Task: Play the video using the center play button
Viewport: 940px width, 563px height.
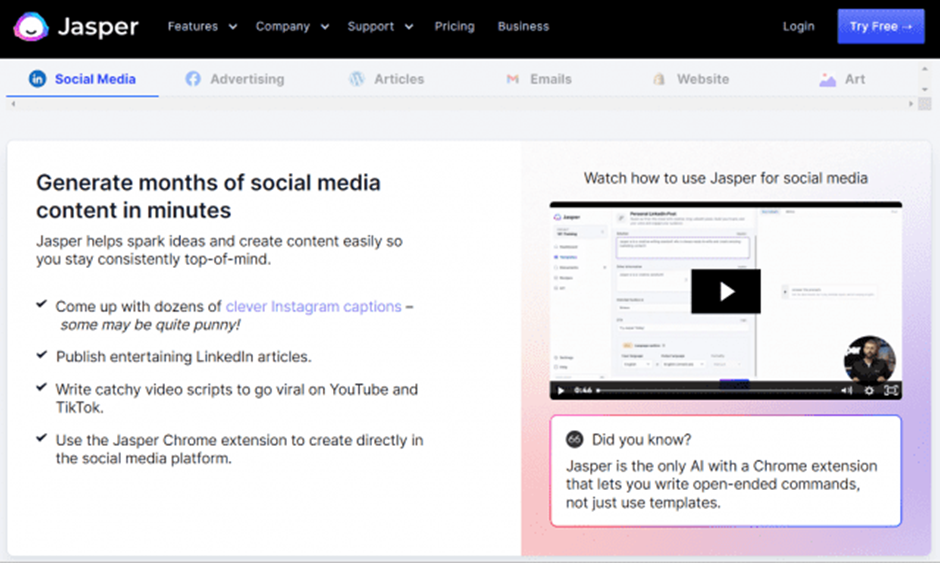Action: click(726, 291)
